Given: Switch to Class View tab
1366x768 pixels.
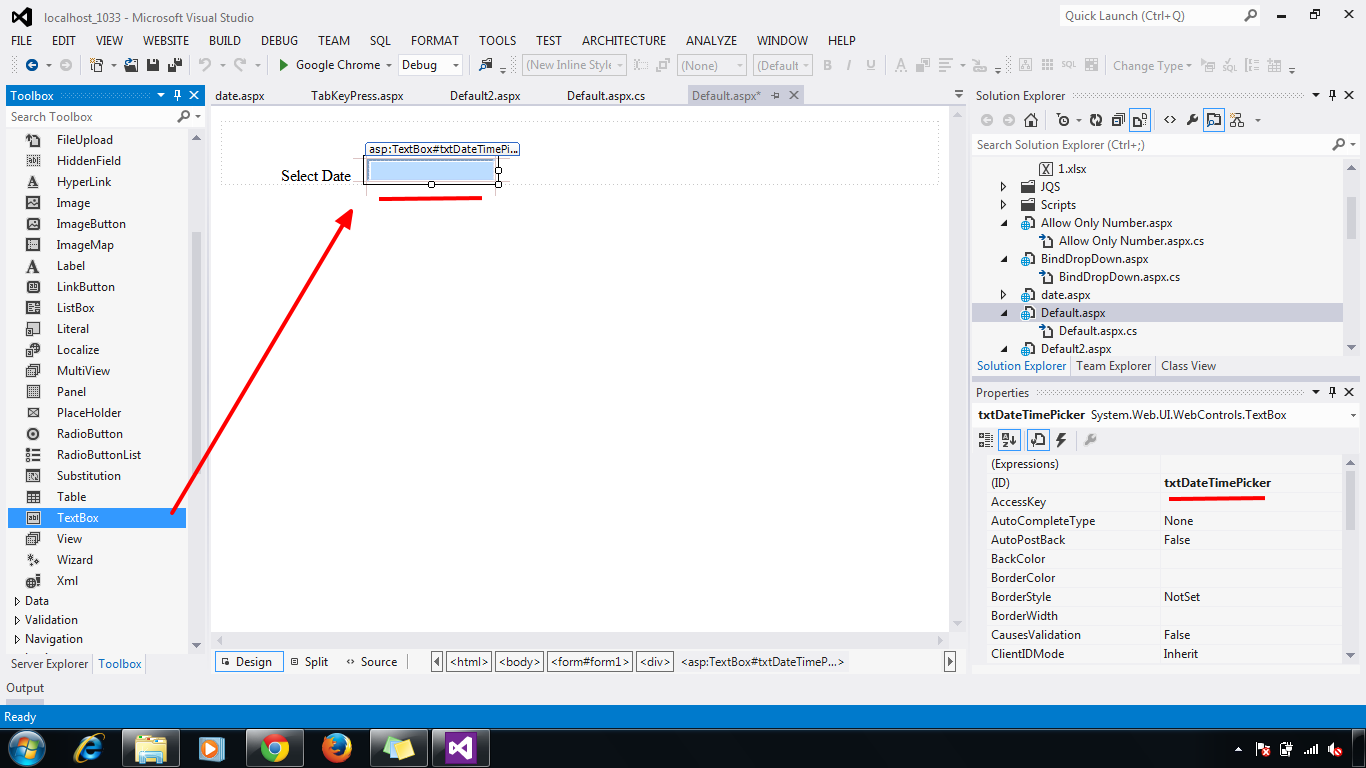Looking at the screenshot, I should tap(1188, 366).
